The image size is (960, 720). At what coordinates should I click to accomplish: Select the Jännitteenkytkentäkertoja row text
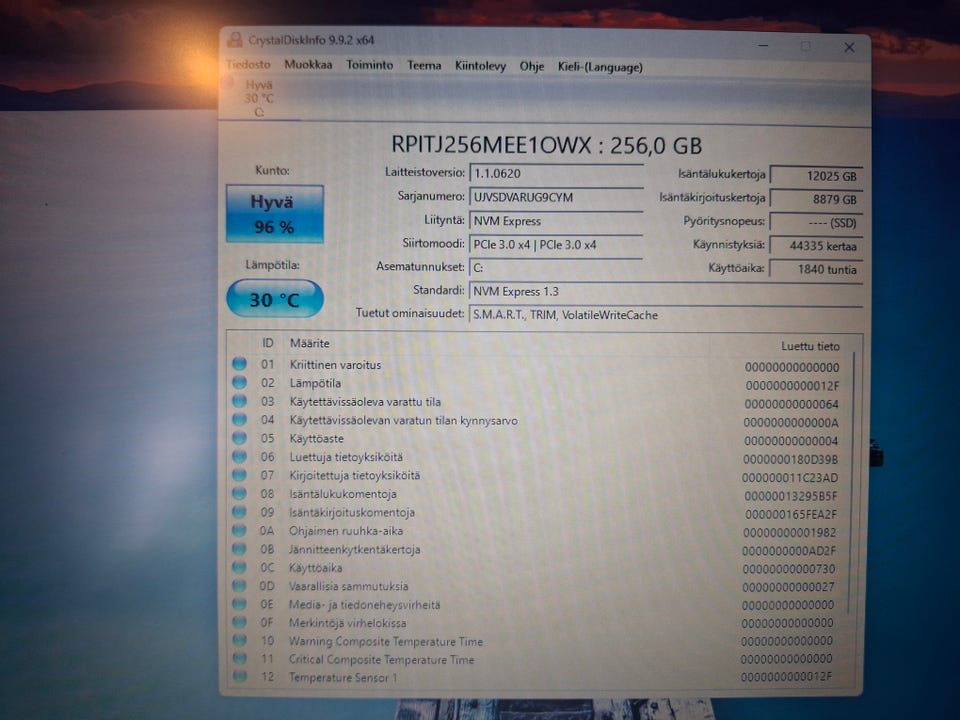click(x=354, y=549)
